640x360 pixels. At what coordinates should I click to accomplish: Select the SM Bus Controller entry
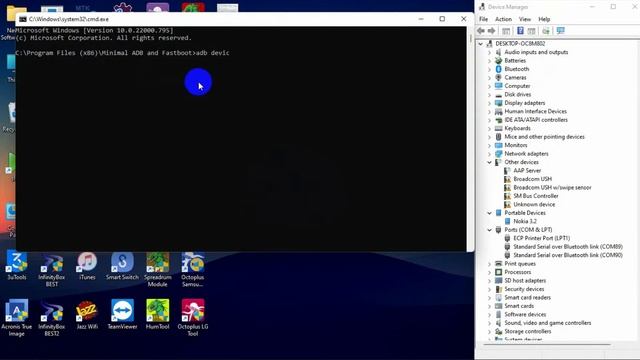[536, 196]
